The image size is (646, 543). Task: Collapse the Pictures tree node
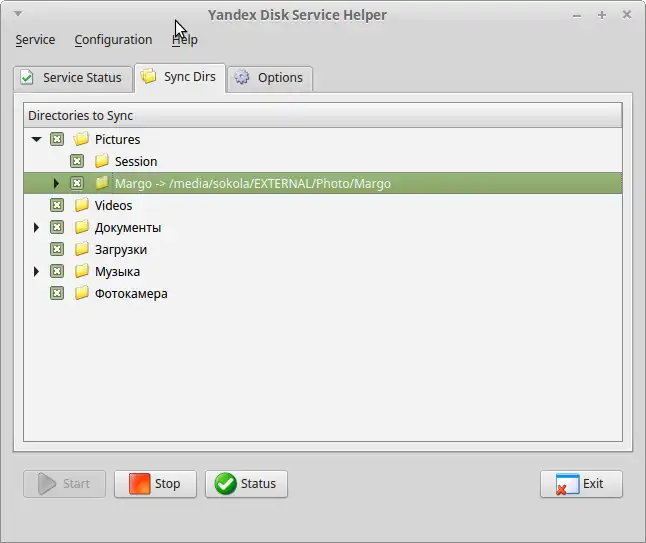(x=37, y=139)
